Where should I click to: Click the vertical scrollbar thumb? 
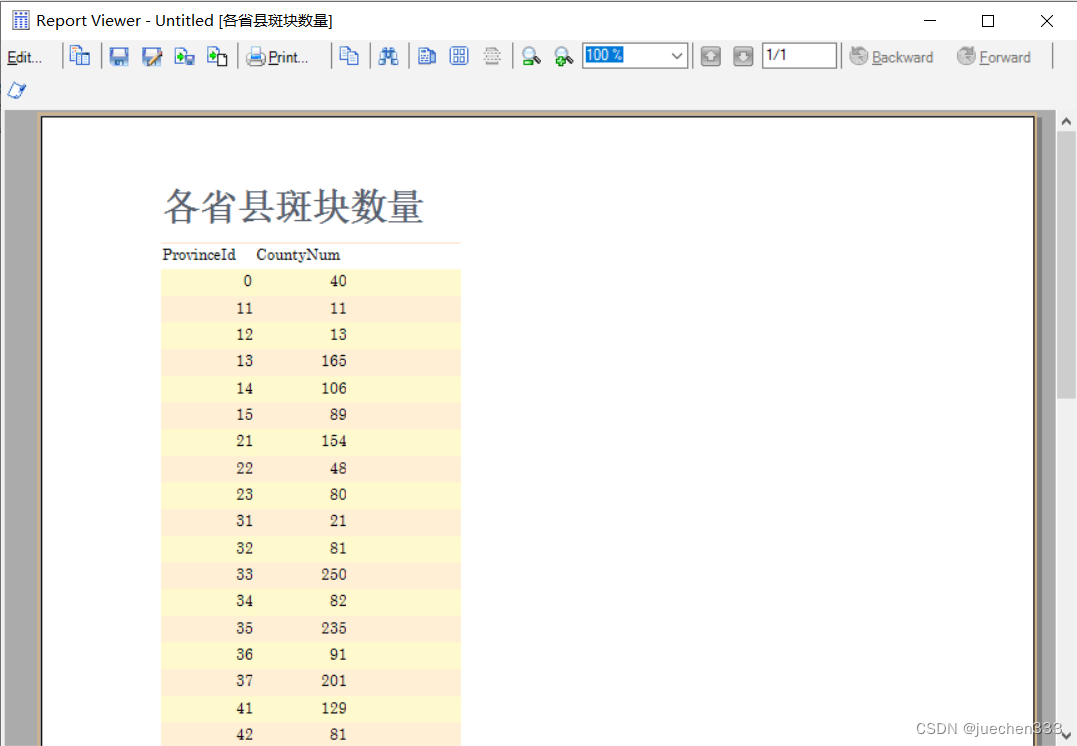click(1066, 264)
